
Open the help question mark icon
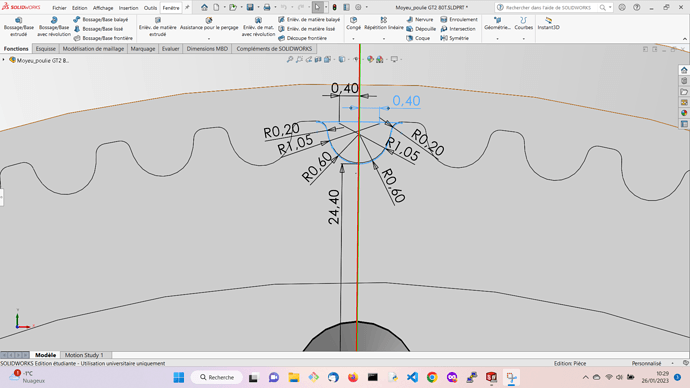[636, 7]
